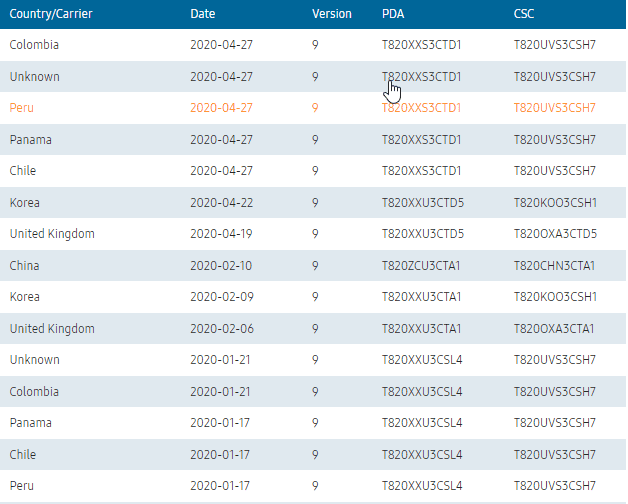Click Colombia in the 2020-04-27 row
The width and height of the screenshot is (628, 504).
click(34, 45)
